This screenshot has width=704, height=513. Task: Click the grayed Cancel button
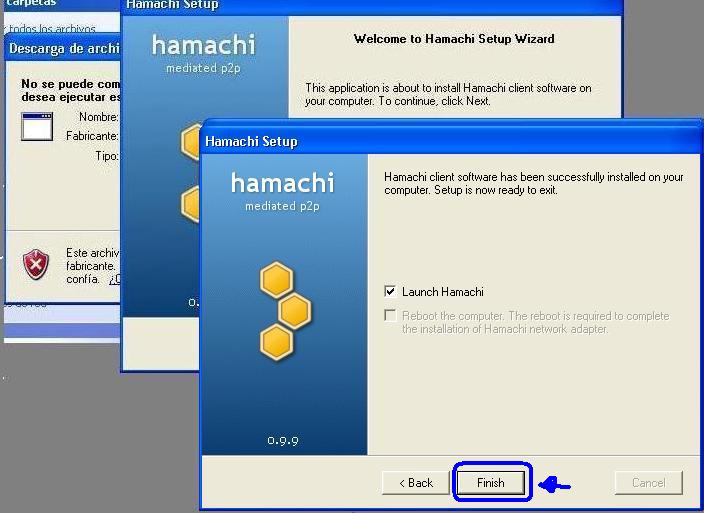(649, 483)
